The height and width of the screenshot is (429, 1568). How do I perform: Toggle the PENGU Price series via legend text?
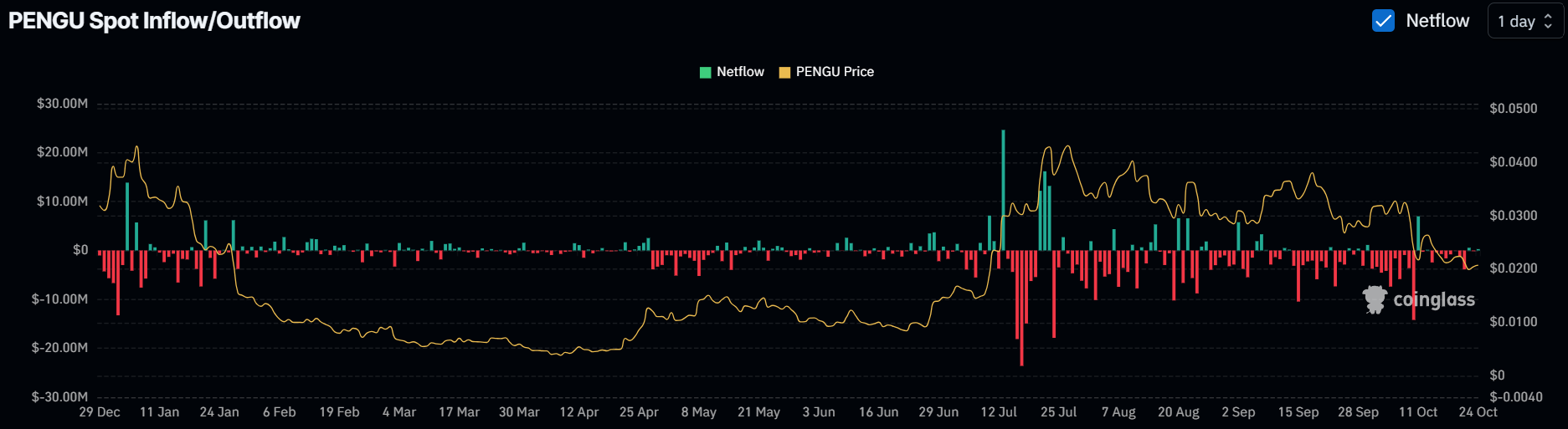click(x=835, y=72)
